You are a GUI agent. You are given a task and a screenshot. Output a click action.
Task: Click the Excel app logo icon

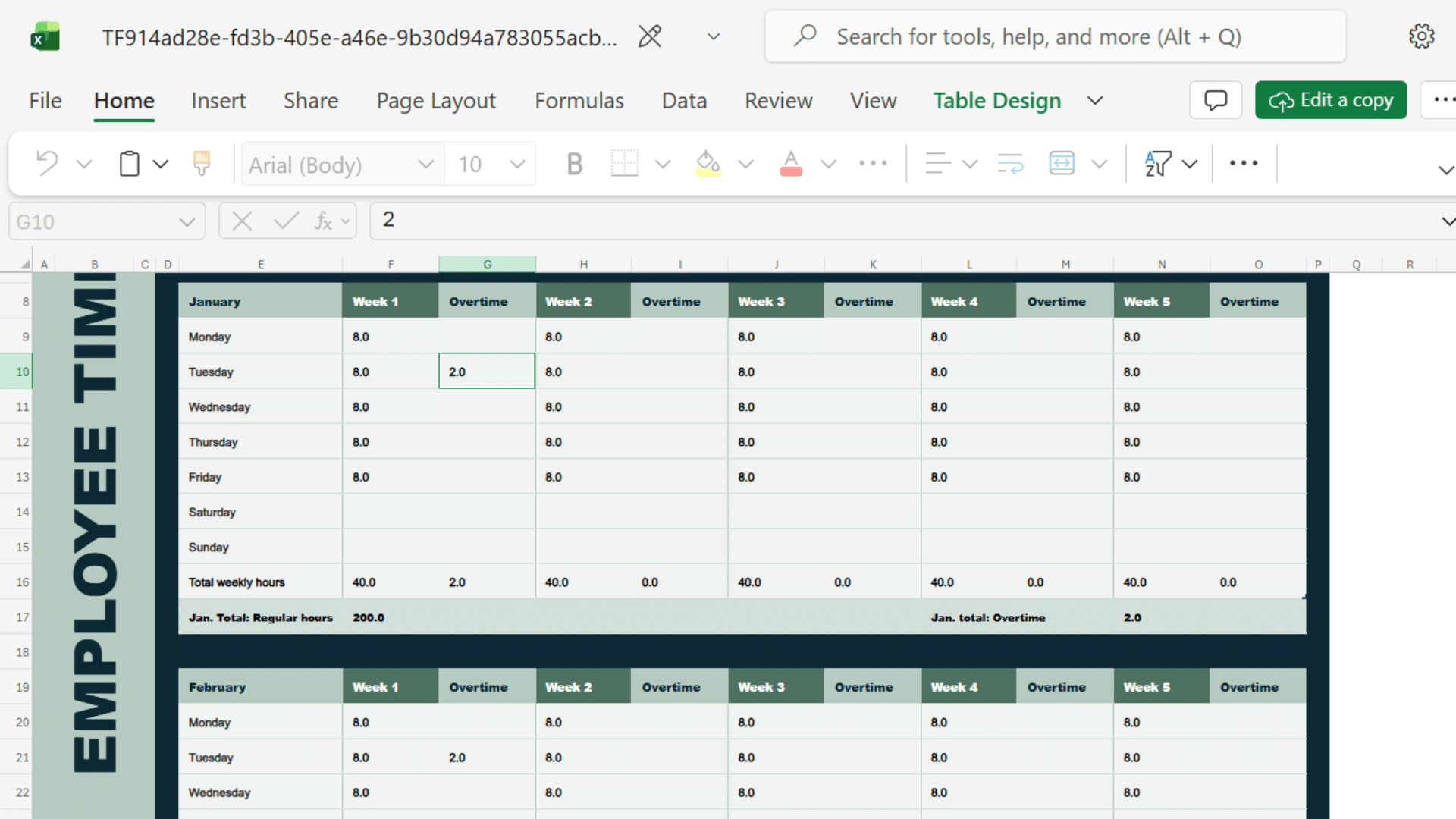[45, 36]
